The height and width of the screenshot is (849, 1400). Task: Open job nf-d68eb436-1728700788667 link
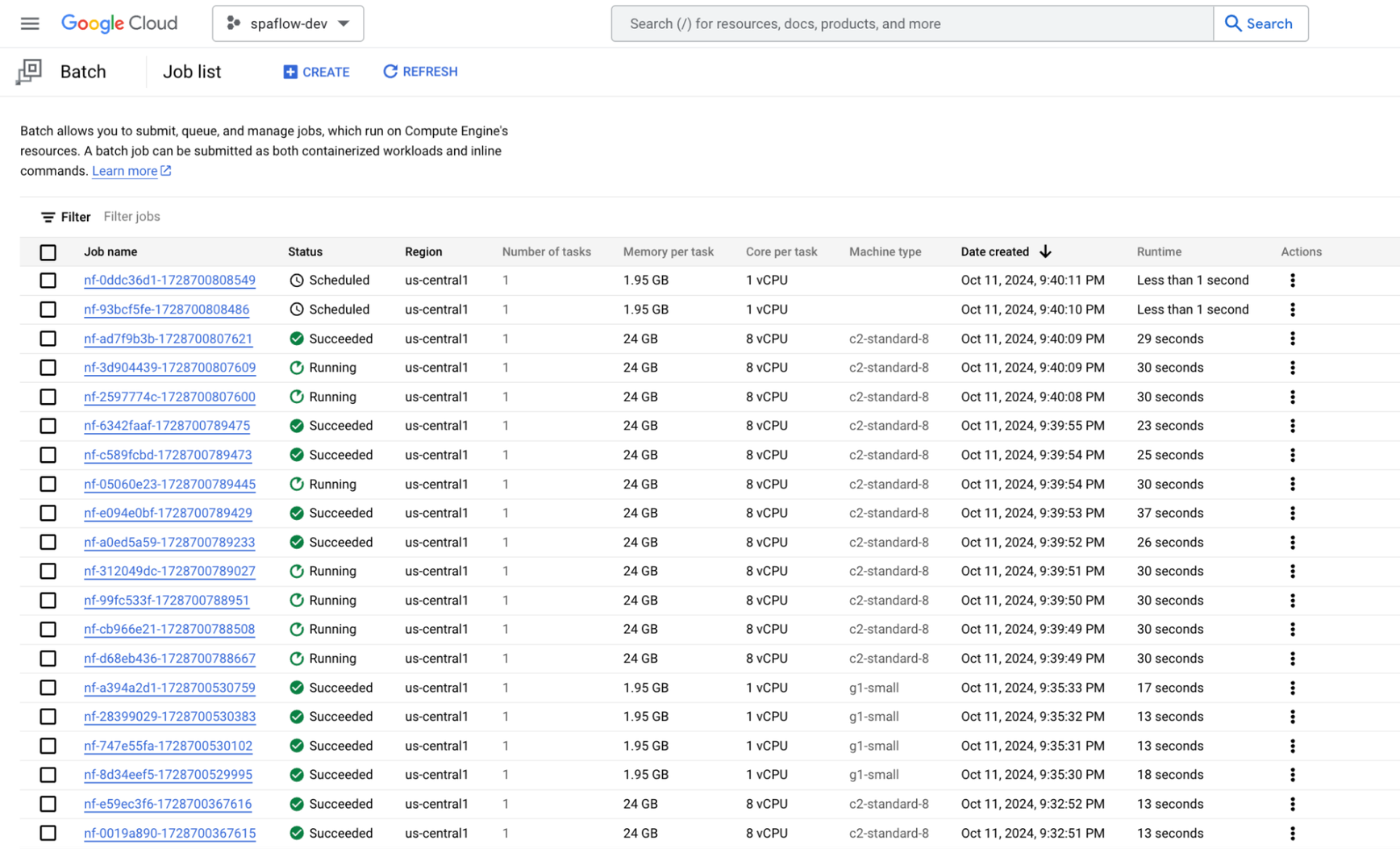pyautogui.click(x=169, y=659)
